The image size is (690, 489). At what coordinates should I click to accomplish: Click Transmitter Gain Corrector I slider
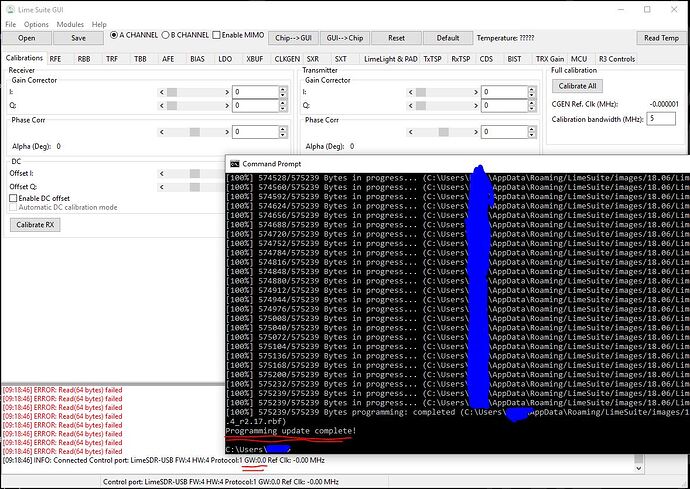click(x=443, y=92)
